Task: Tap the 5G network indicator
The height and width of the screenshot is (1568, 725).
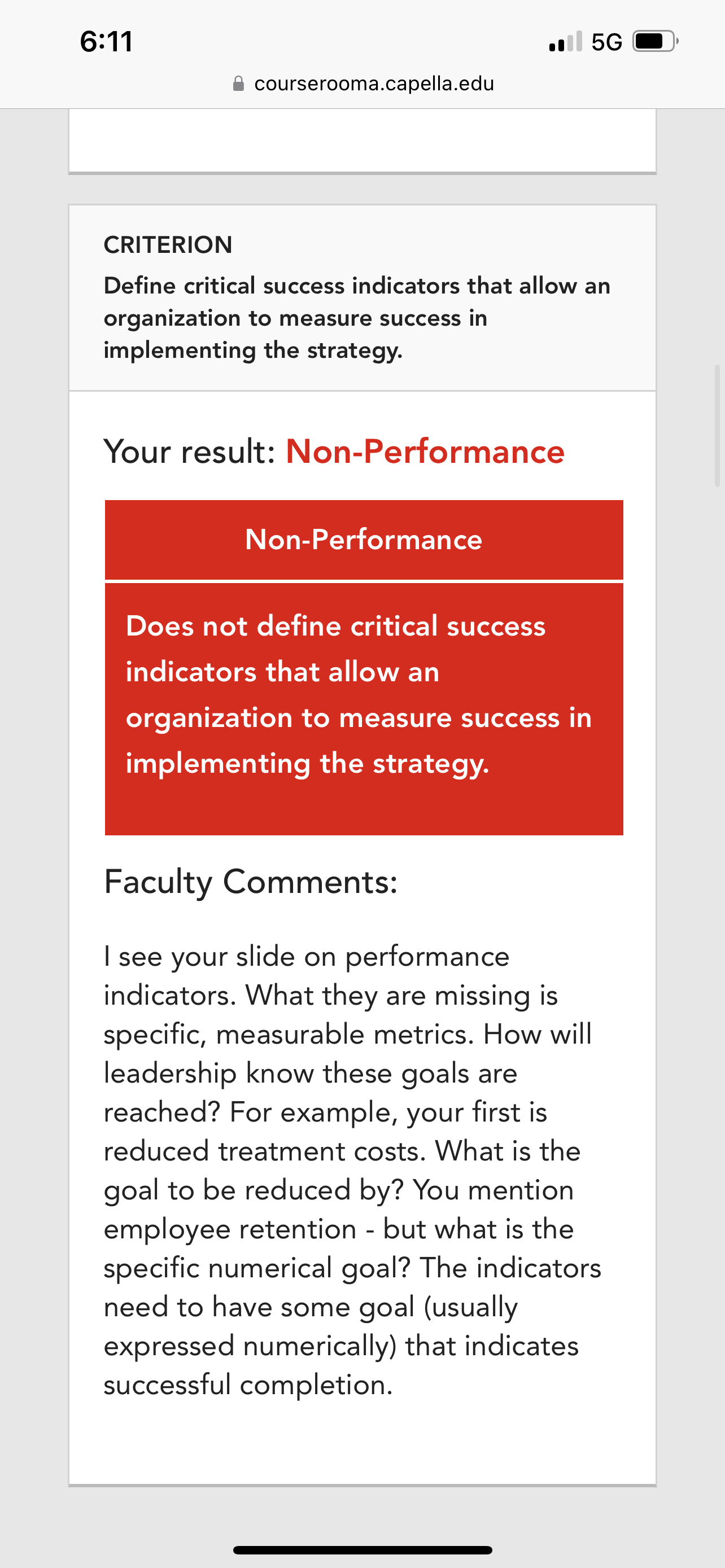Action: coord(607,42)
